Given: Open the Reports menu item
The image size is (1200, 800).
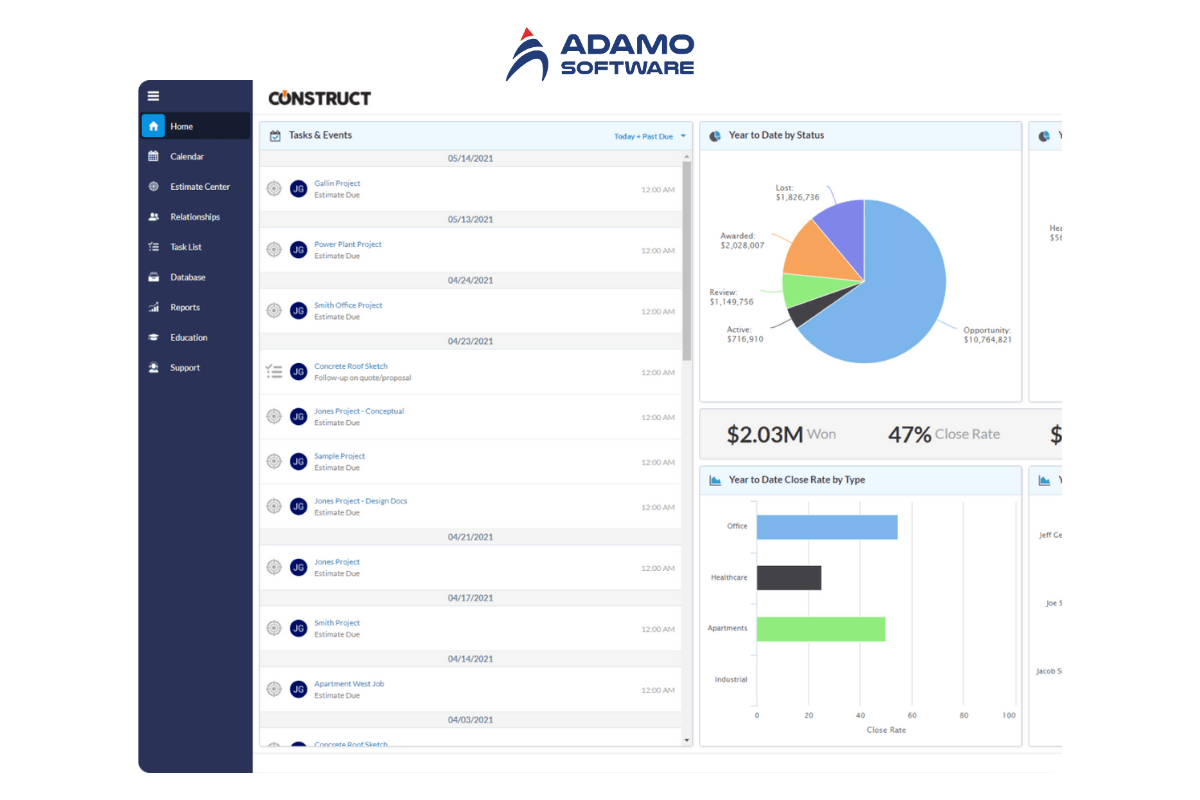Looking at the screenshot, I should point(185,308).
